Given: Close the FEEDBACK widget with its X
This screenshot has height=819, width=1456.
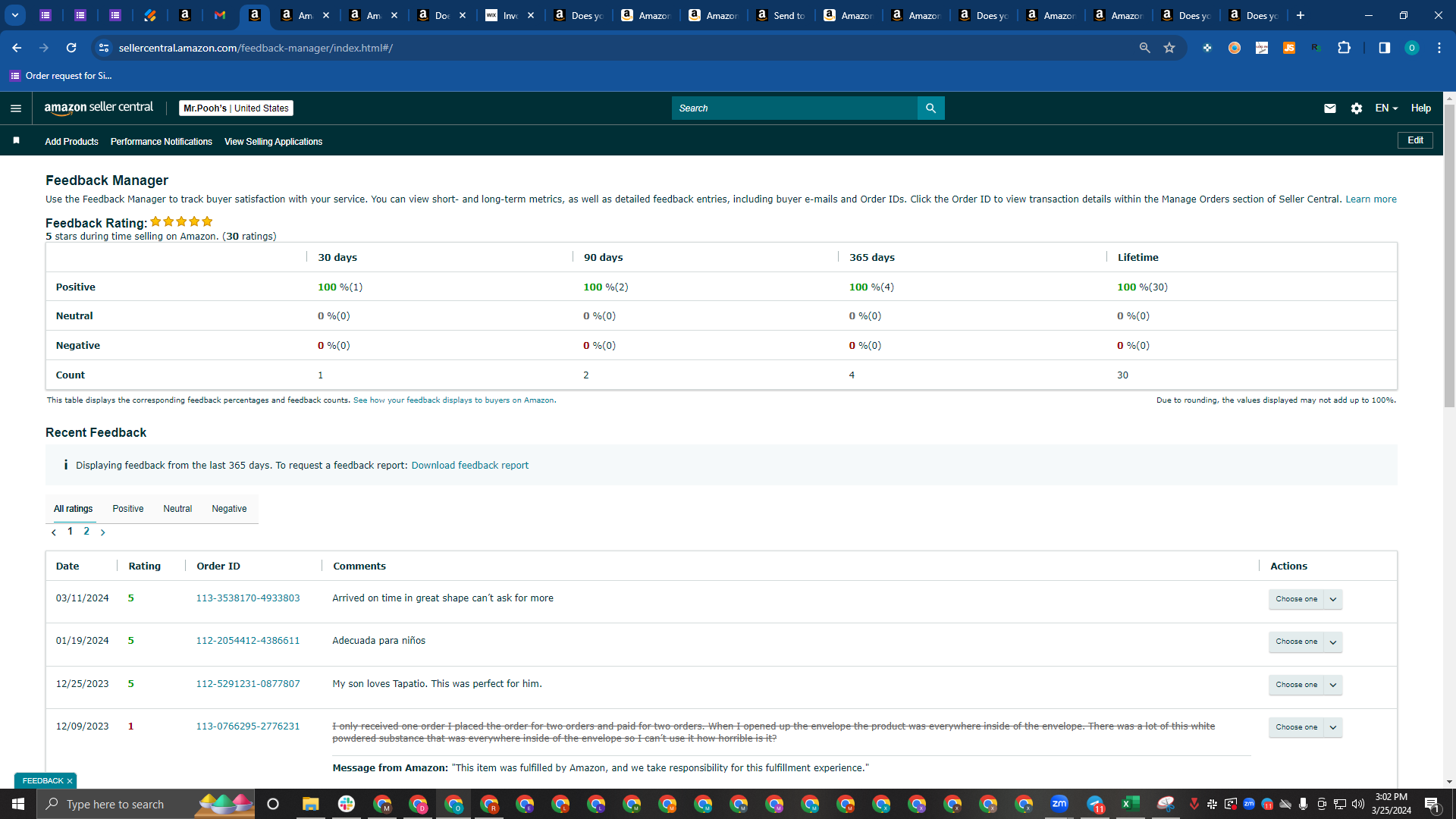Looking at the screenshot, I should (x=70, y=781).
